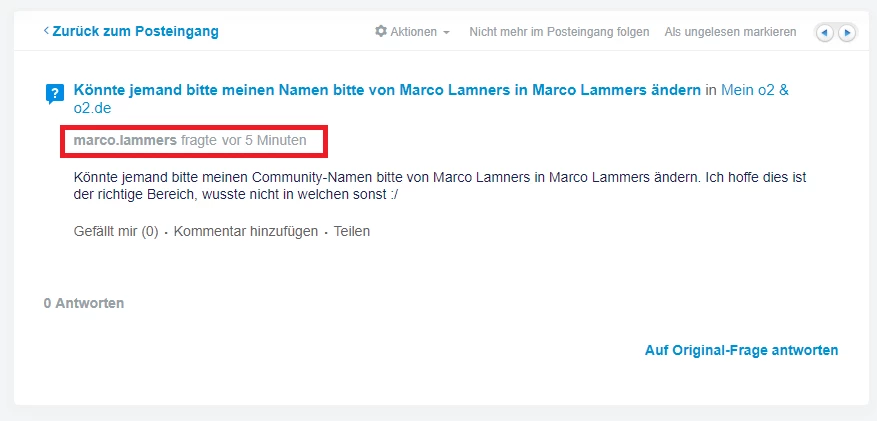Open the Aktionen menu label
The image size is (877, 421).
pos(413,32)
